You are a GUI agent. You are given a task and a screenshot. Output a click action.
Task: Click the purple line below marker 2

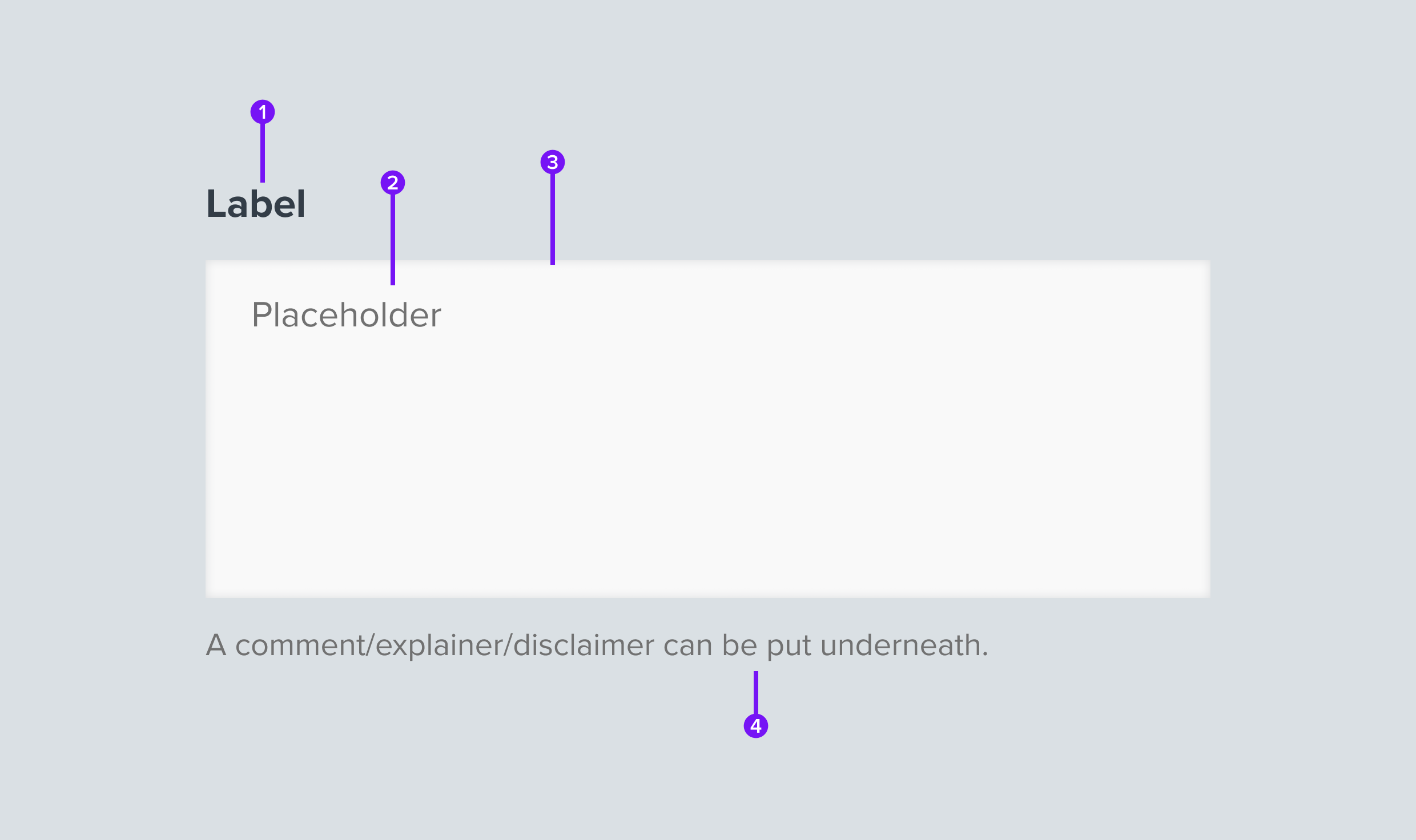coord(393,240)
